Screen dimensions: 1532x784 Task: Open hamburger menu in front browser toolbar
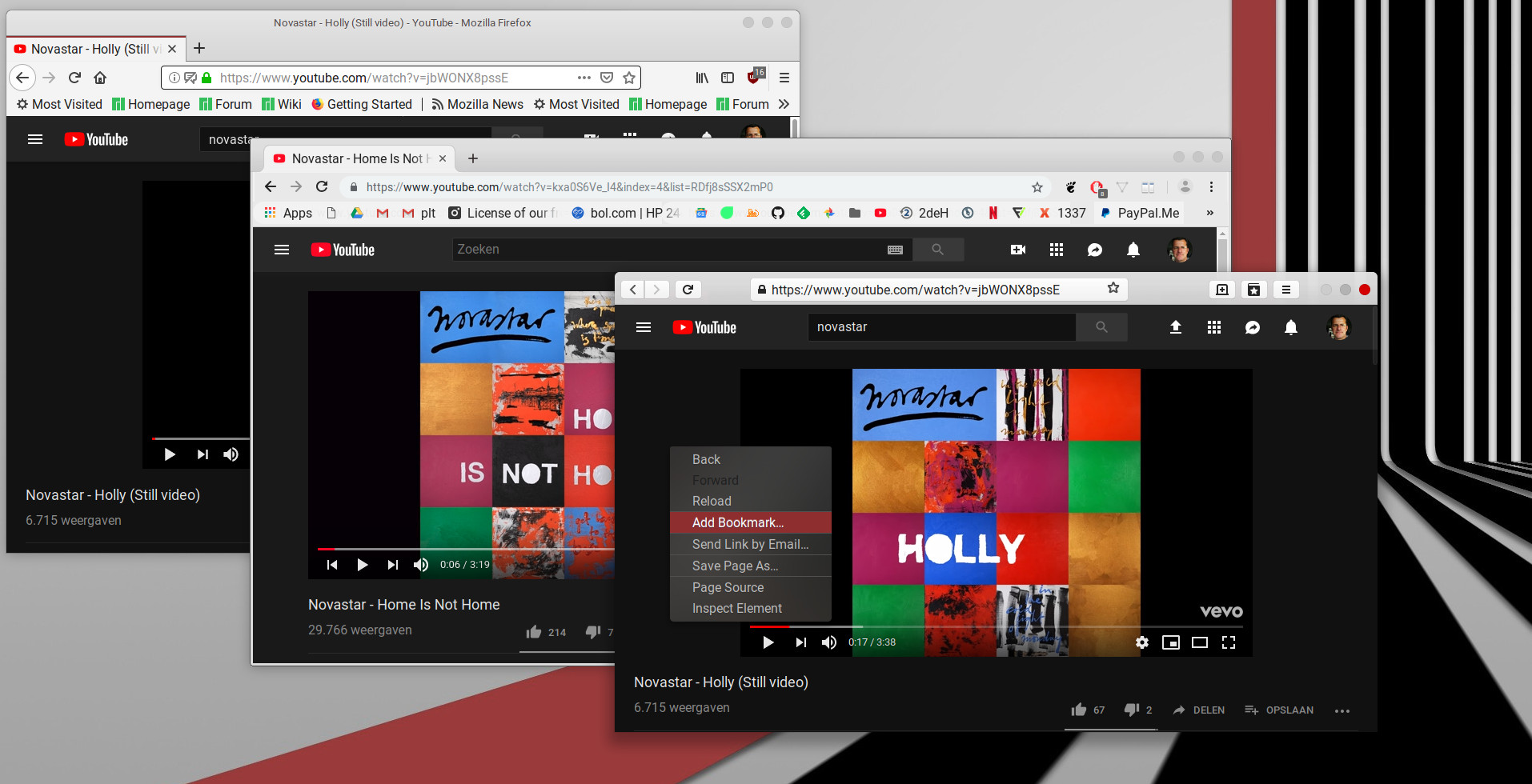tap(1286, 290)
